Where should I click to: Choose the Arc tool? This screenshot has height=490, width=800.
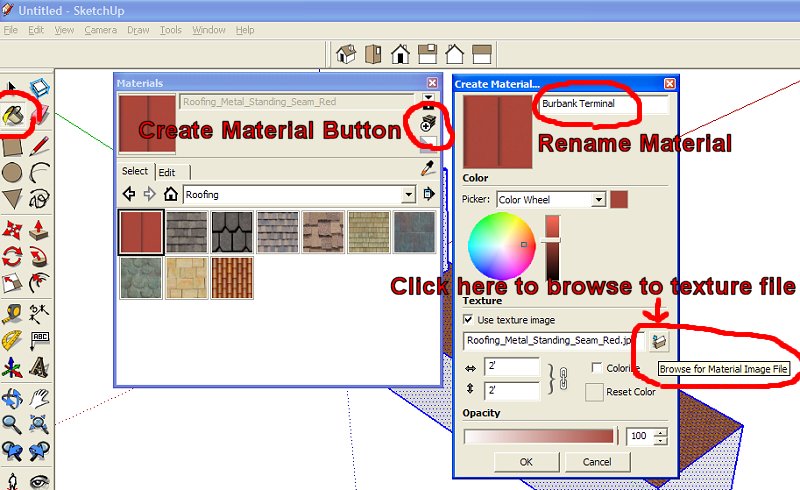[39, 173]
